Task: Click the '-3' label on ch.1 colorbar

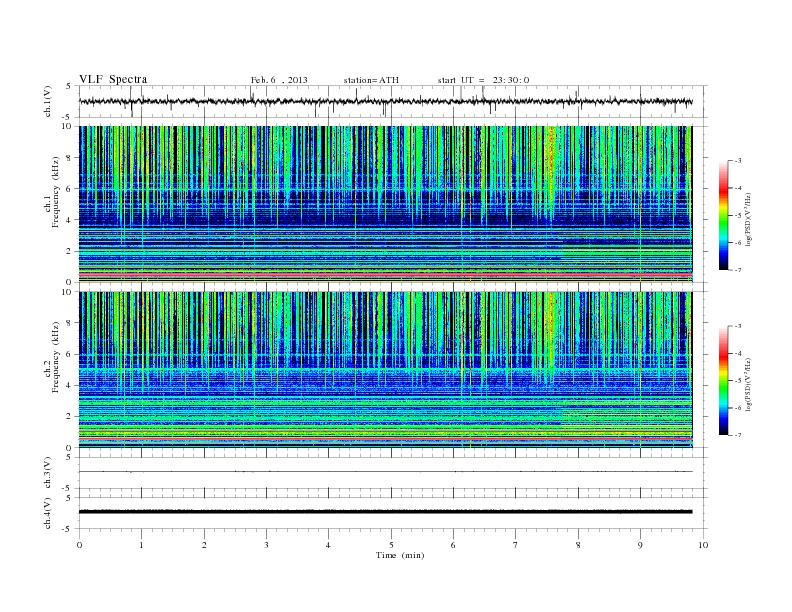Action: pyautogui.click(x=737, y=161)
